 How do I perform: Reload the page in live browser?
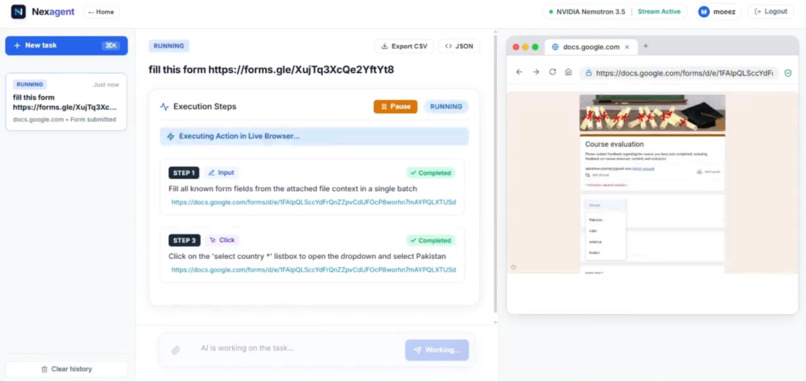pyautogui.click(x=553, y=72)
